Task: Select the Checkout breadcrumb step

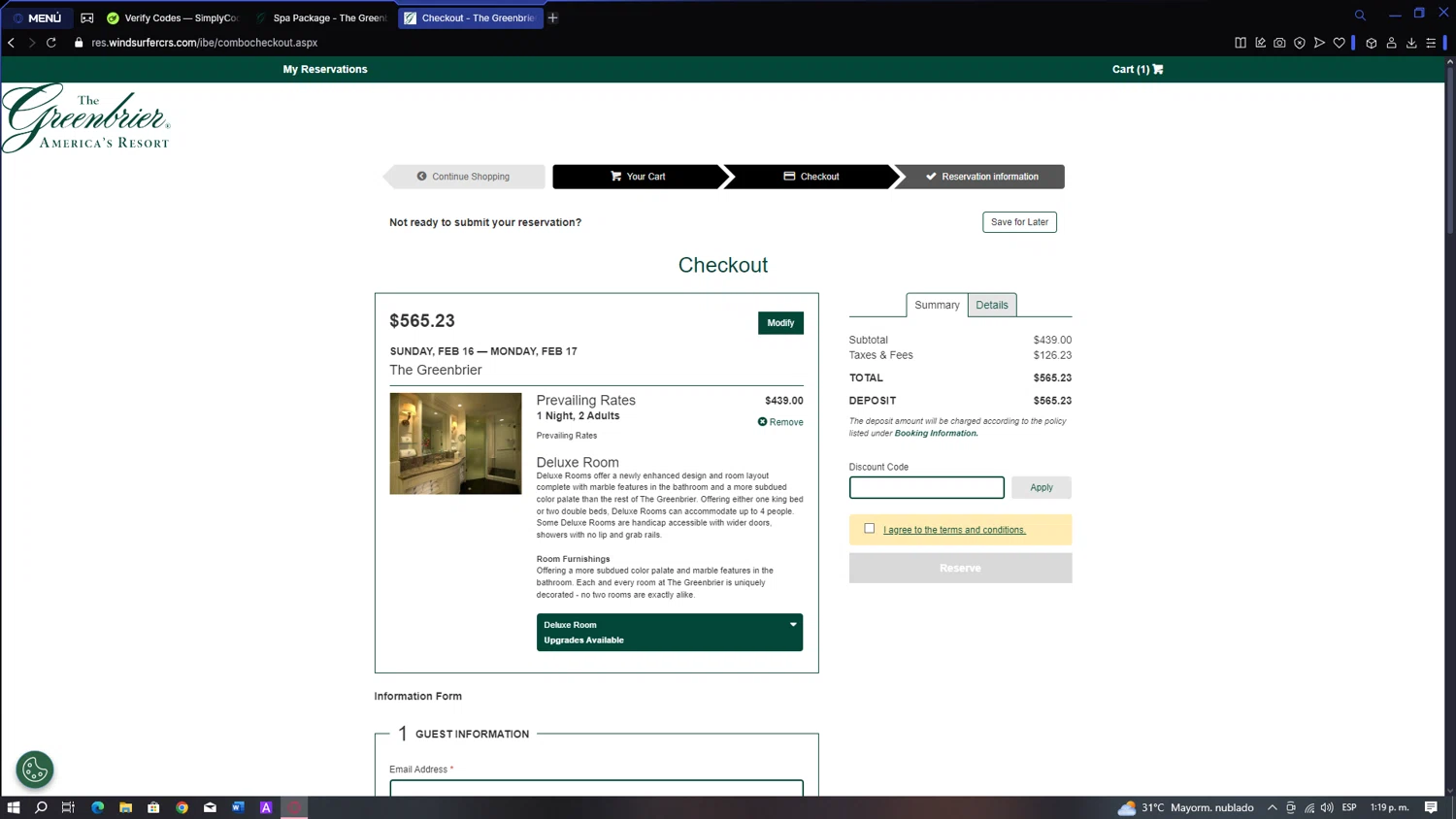Action: tap(811, 177)
